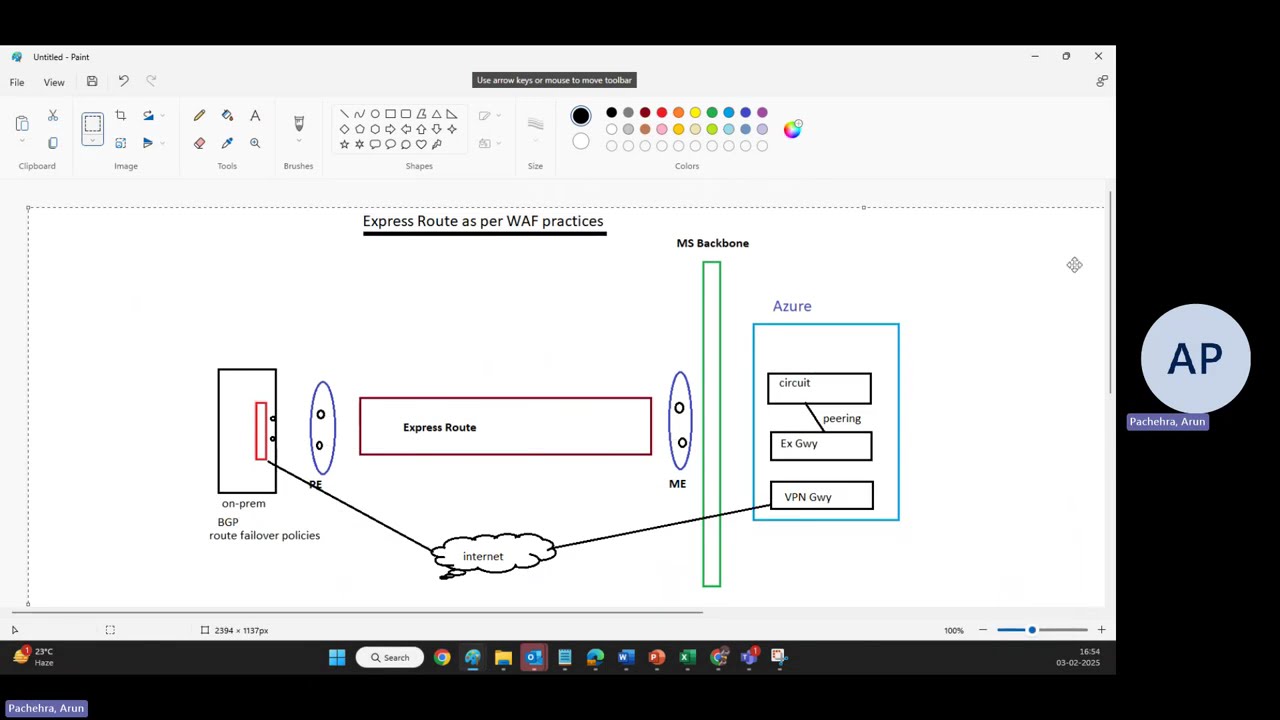Viewport: 1280px width, 720px height.
Task: Pick the red color swatch
Action: coord(662,112)
